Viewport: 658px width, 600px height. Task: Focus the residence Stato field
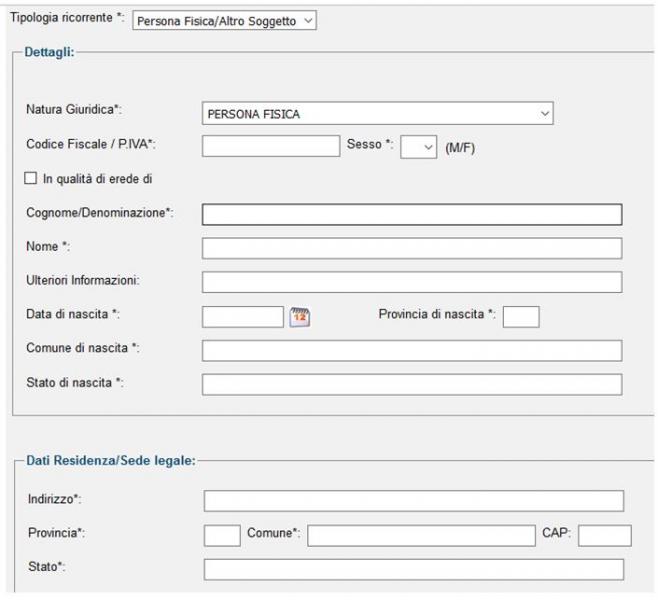coord(414,570)
